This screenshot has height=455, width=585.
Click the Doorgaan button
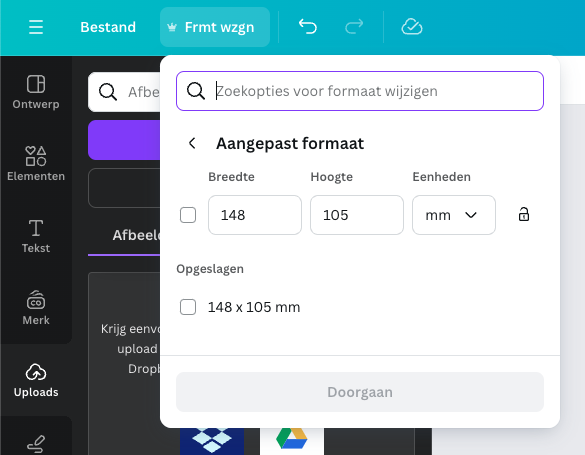coord(360,392)
